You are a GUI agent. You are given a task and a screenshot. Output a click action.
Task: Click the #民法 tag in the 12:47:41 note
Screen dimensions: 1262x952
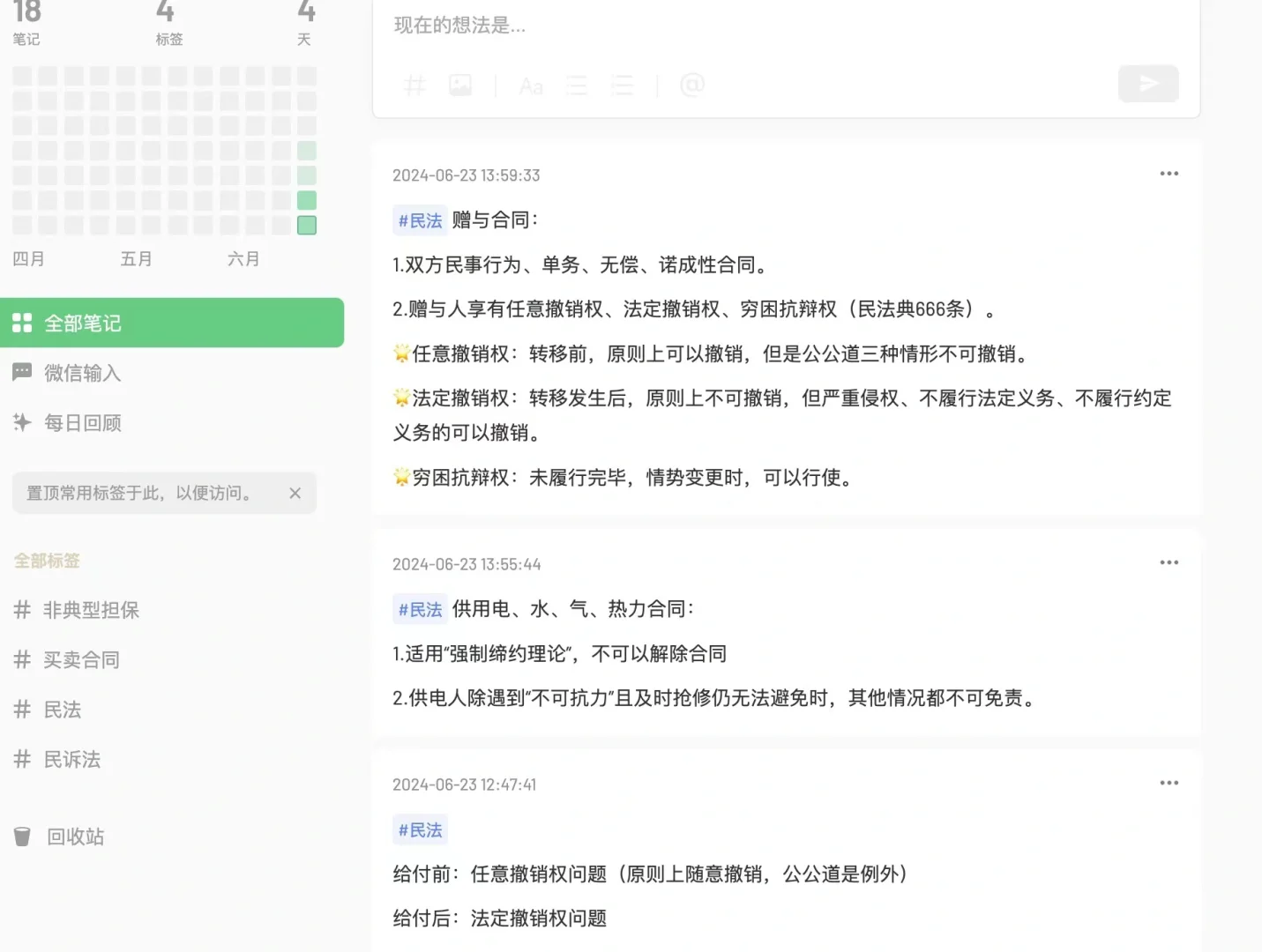420,829
